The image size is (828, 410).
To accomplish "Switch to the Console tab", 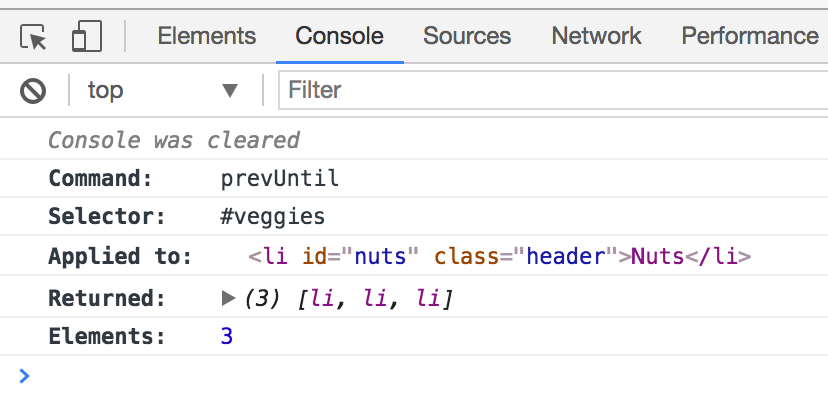I will [x=339, y=36].
